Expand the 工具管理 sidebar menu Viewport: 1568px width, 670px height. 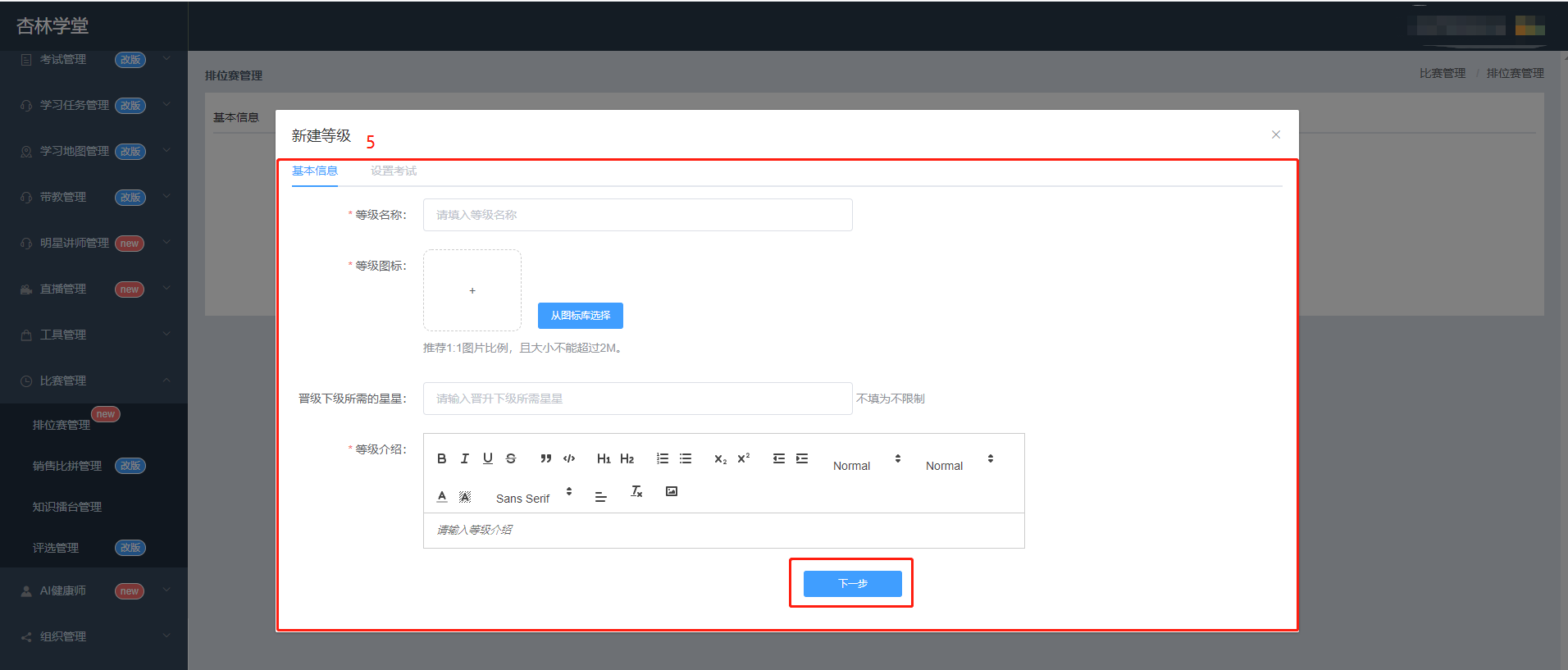click(94, 335)
